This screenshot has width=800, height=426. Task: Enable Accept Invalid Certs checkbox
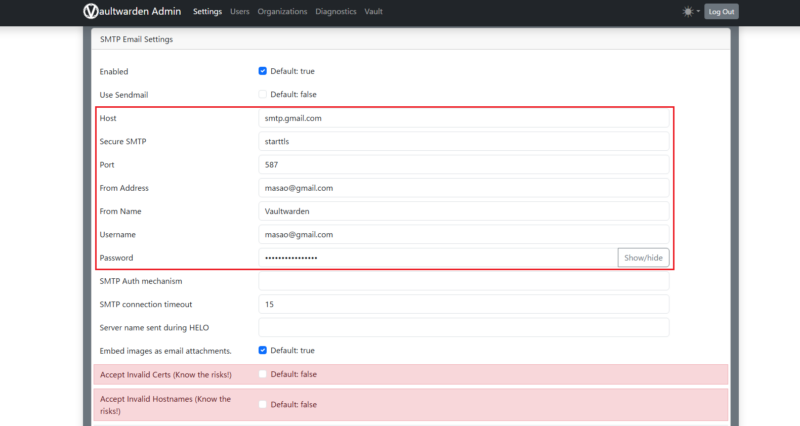pos(262,374)
